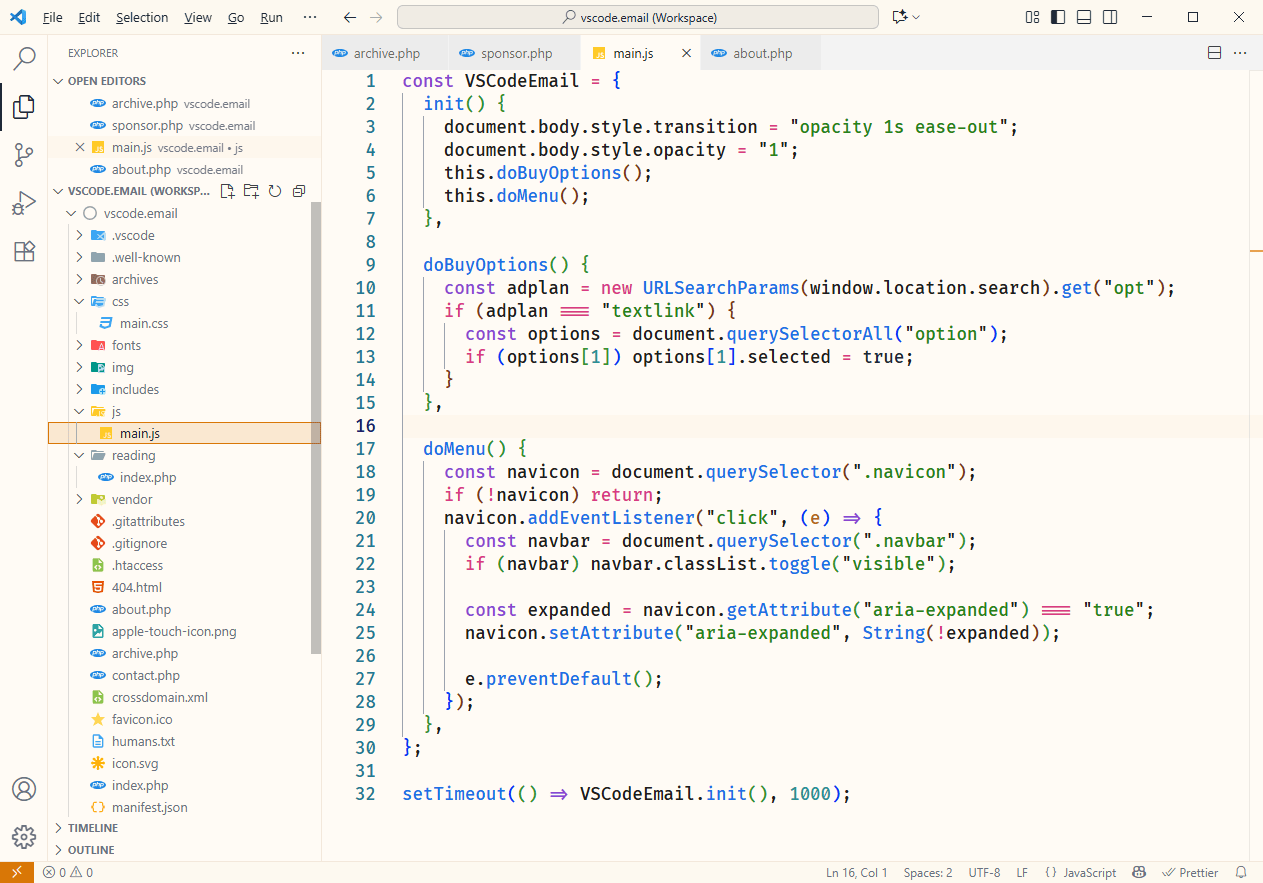Open the Manage gear icon
Image resolution: width=1263 pixels, height=883 pixels.
coord(24,837)
